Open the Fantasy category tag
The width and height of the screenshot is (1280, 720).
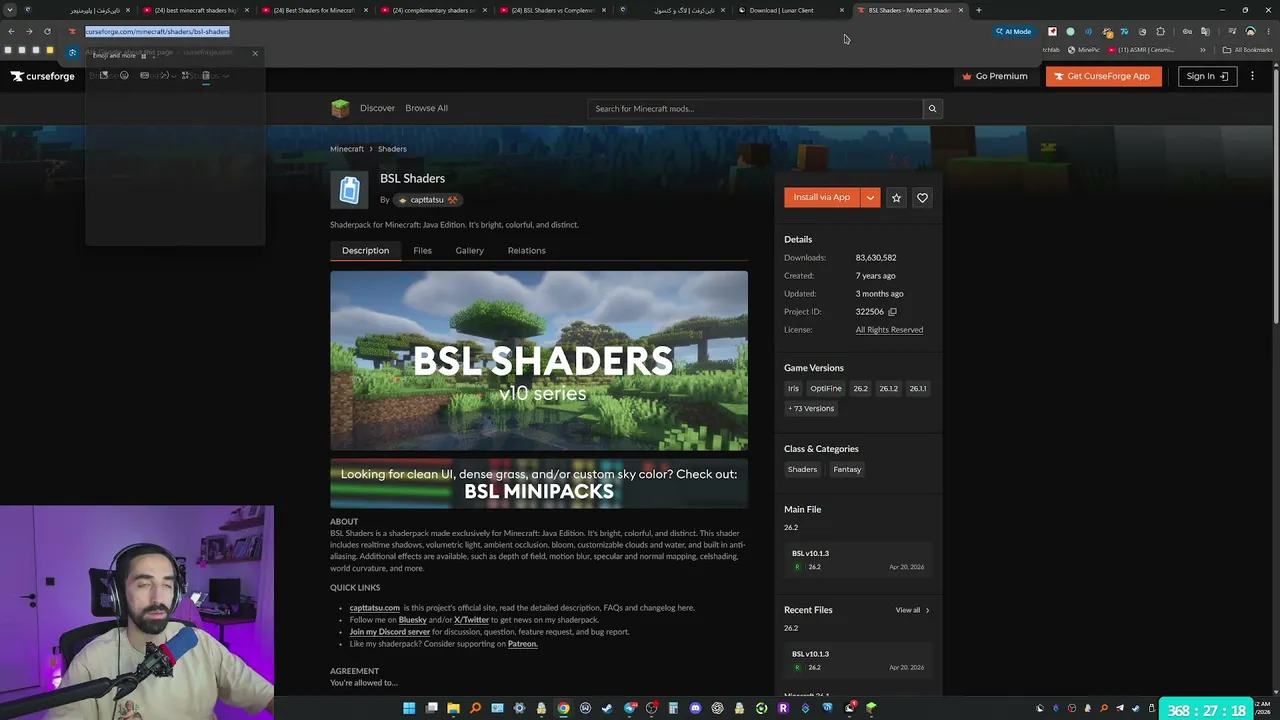(x=847, y=469)
